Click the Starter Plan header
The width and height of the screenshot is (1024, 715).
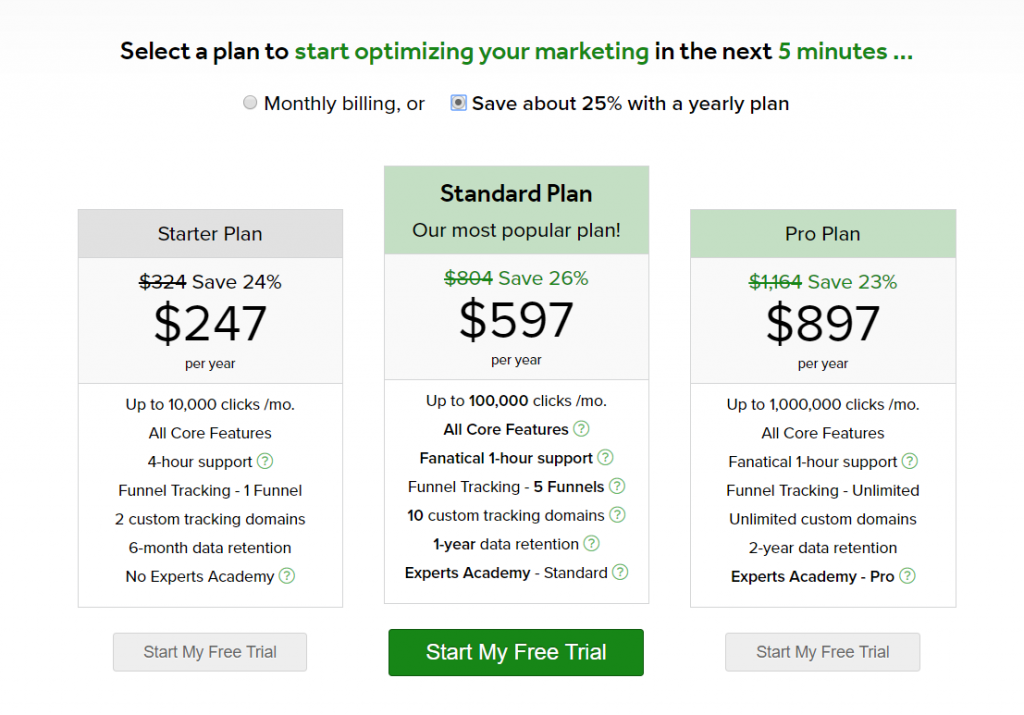pyautogui.click(x=210, y=234)
